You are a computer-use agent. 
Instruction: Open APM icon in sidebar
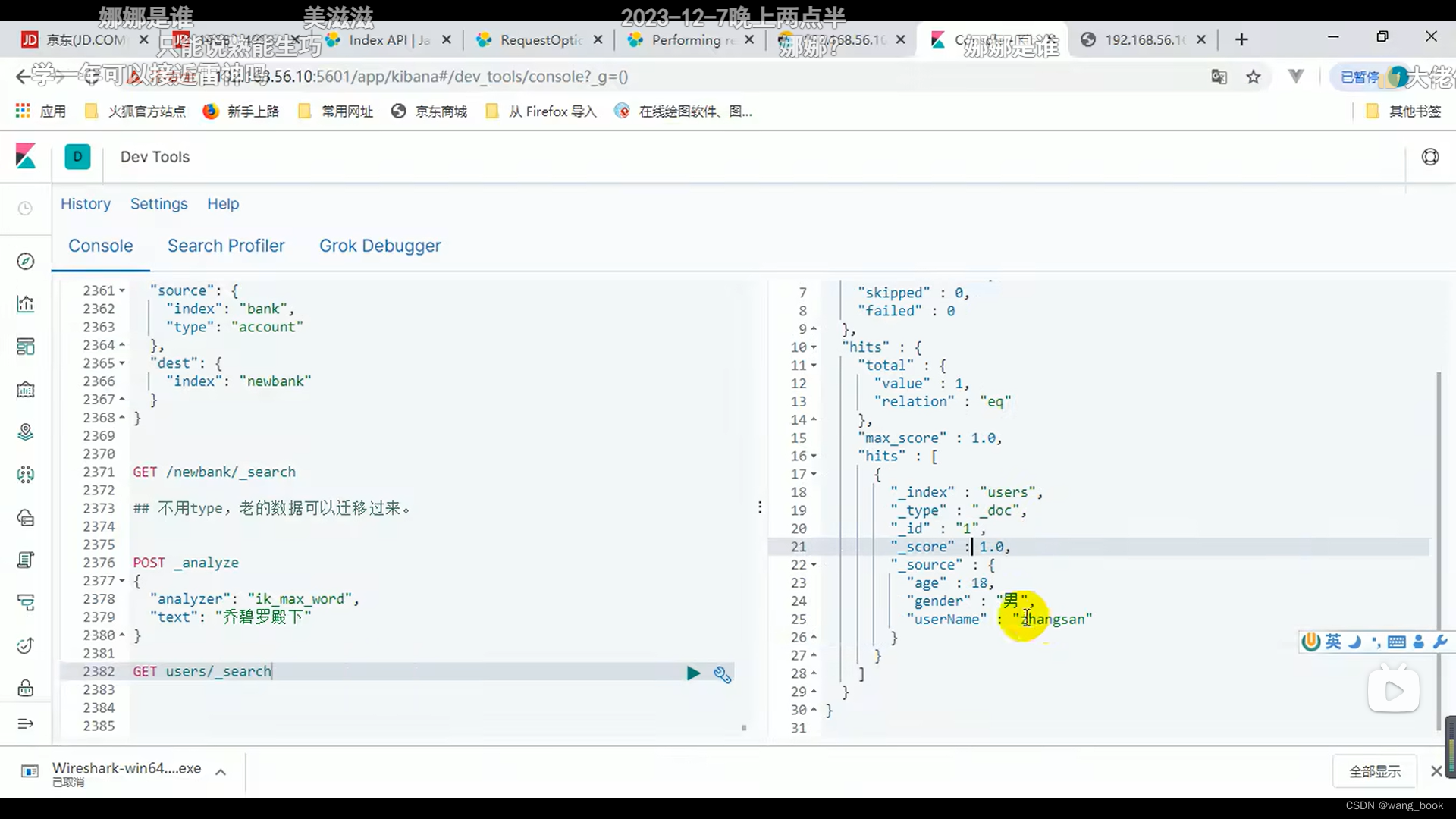tap(25, 603)
